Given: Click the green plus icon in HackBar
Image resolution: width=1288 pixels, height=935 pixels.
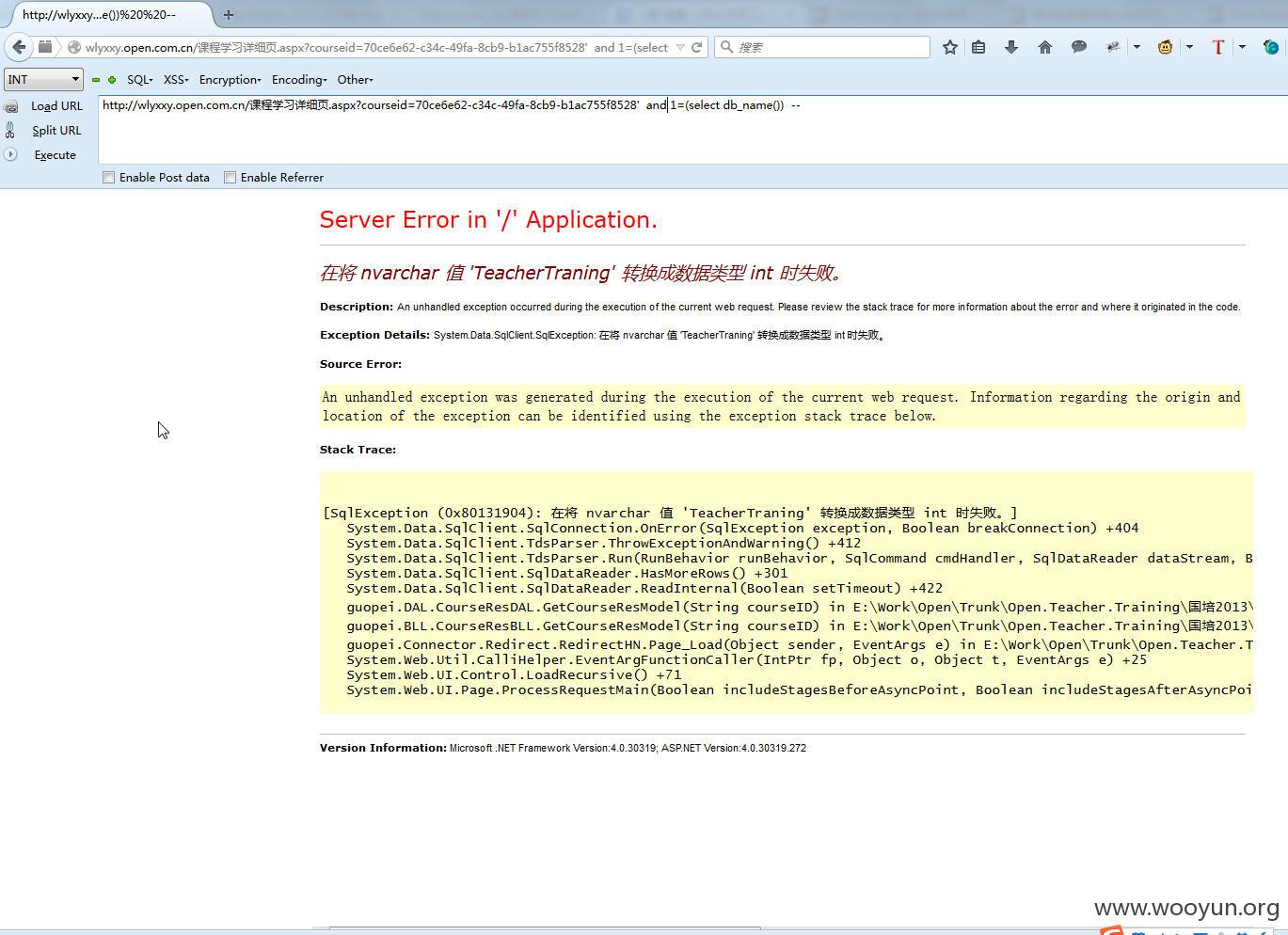Looking at the screenshot, I should tap(112, 80).
